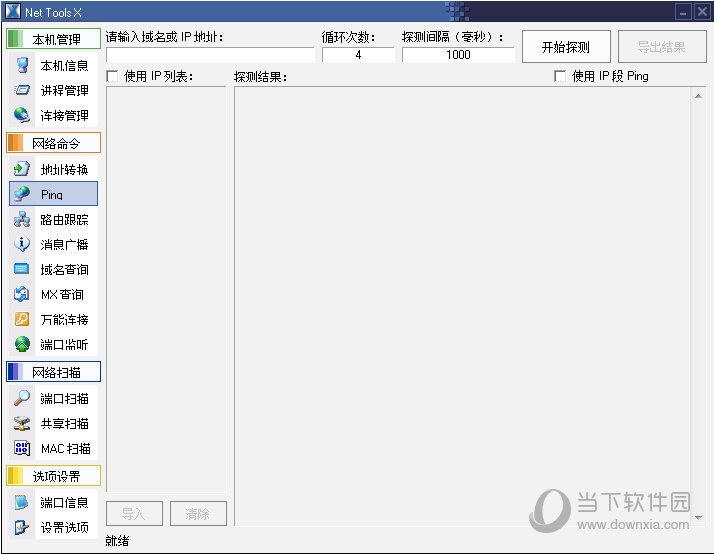Enable 使用 IP 列表 checkbox
The image size is (714, 554).
pyautogui.click(x=112, y=76)
